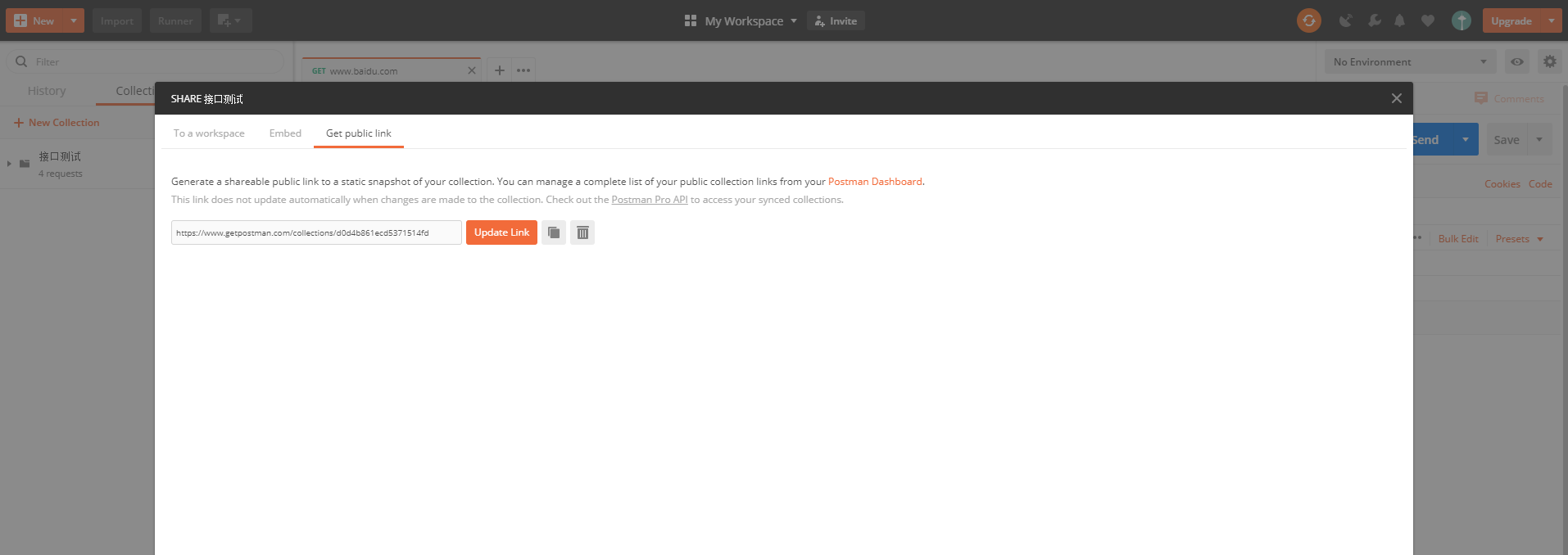This screenshot has height=555, width=1568.
Task: Expand the Save button dropdown arrow
Action: coord(1539,139)
